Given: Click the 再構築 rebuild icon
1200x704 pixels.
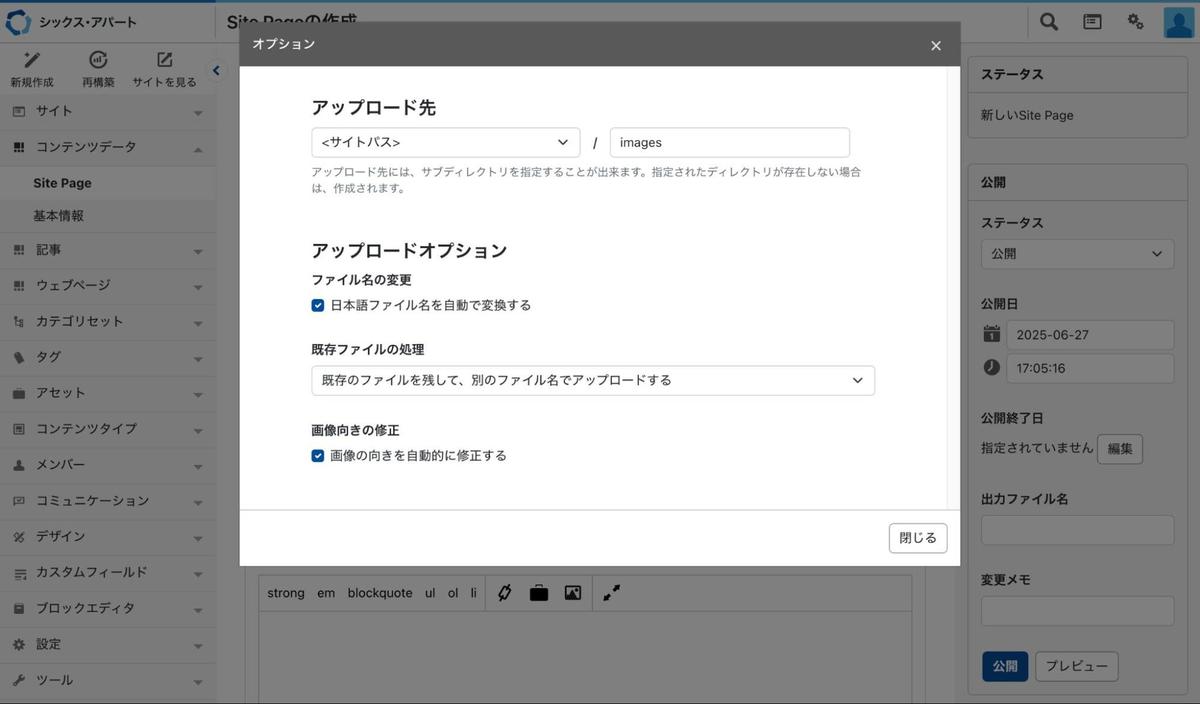Looking at the screenshot, I should coord(98,61).
